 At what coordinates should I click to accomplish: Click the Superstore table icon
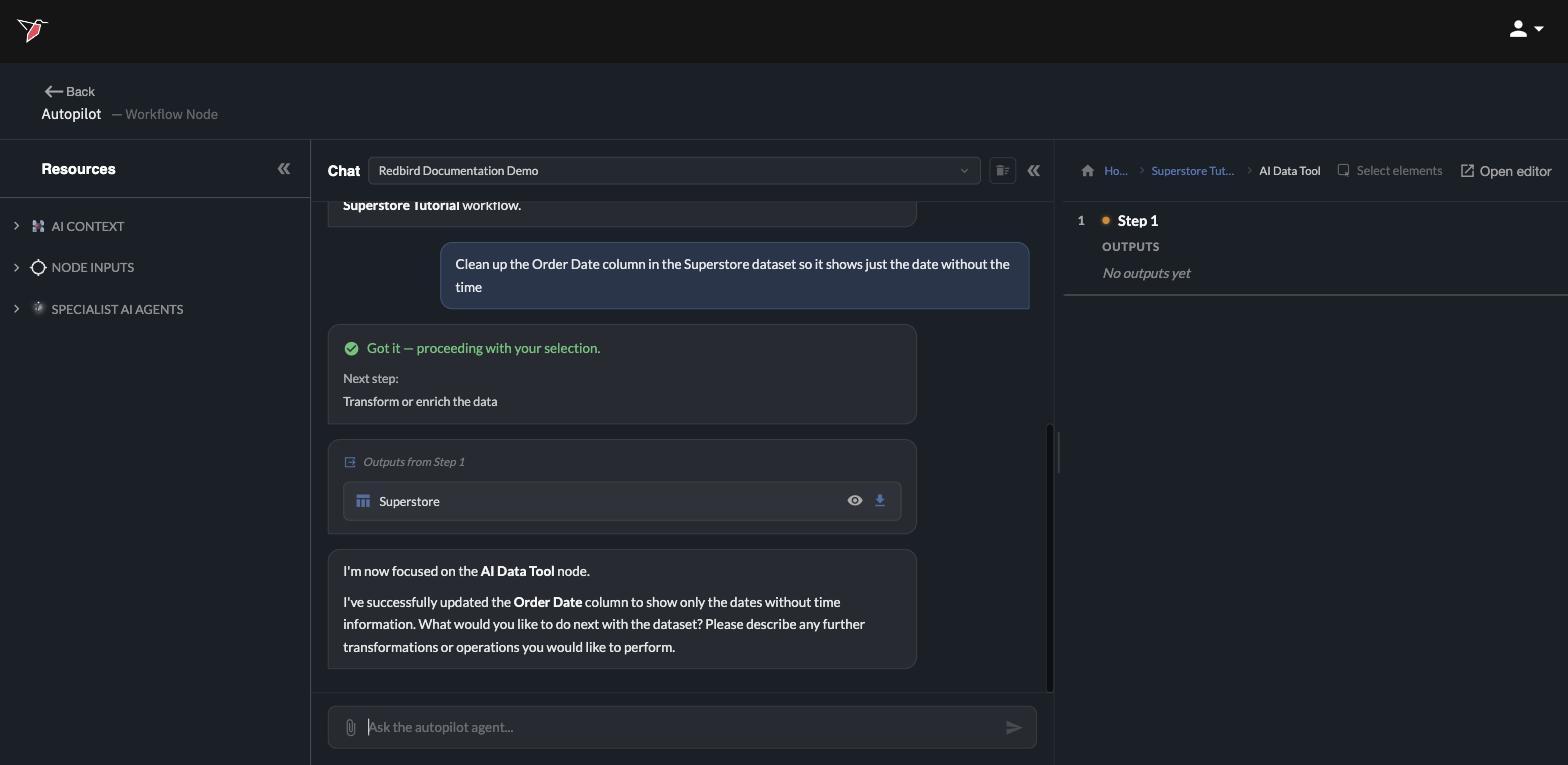pyautogui.click(x=363, y=501)
